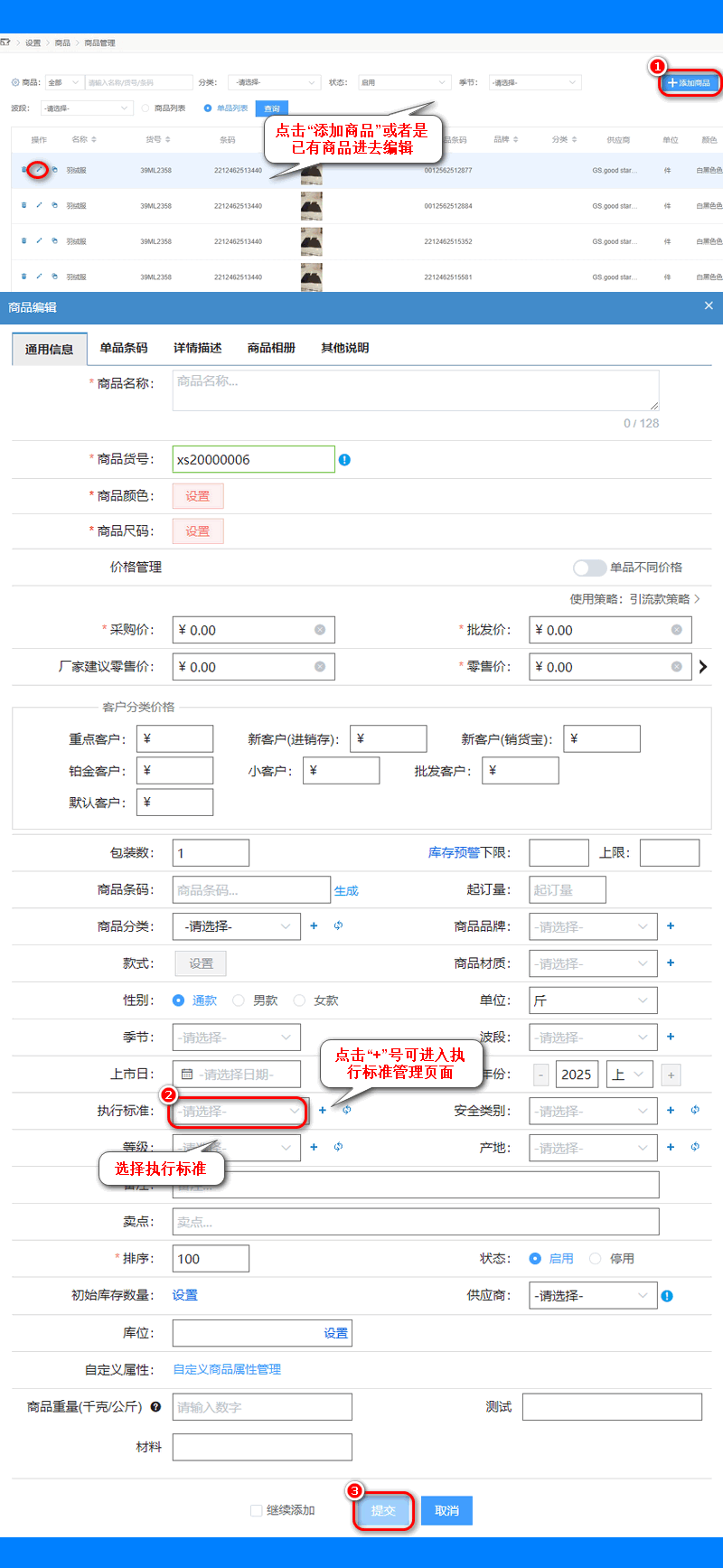Close the 商品编辑 dialog
This screenshot has width=723, height=1568.
(x=709, y=306)
